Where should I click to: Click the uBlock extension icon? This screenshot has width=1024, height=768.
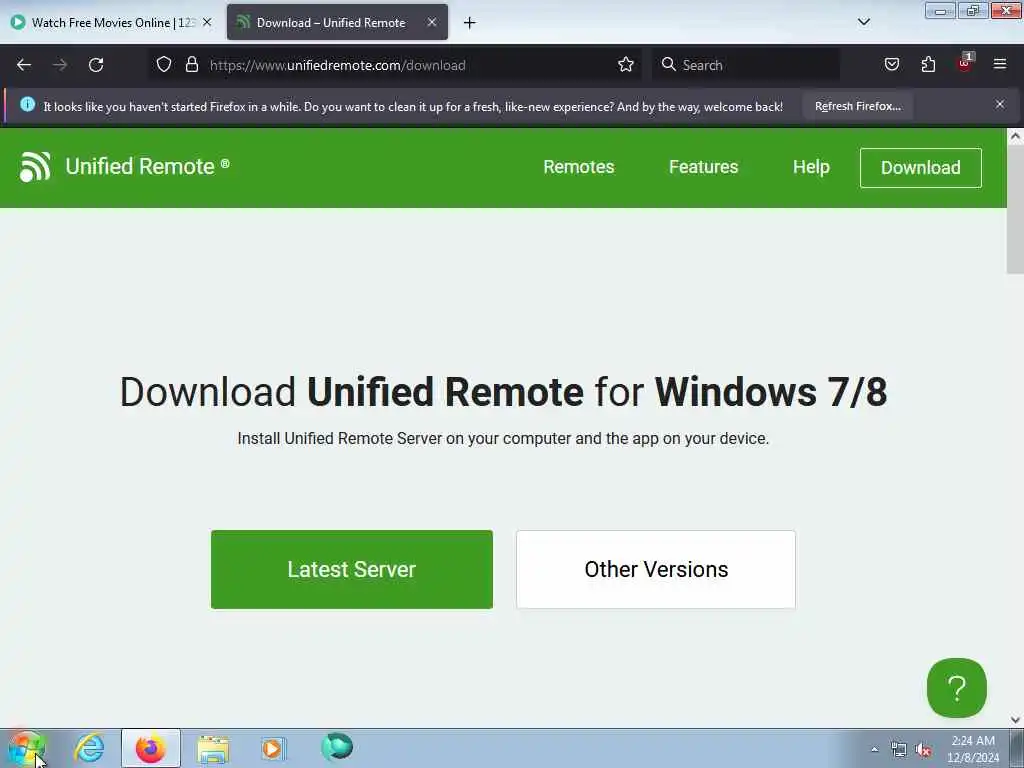pyautogui.click(x=965, y=63)
